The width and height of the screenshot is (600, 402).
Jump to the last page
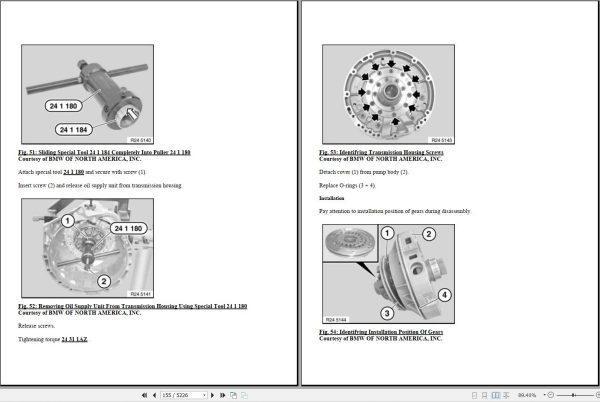(222, 395)
